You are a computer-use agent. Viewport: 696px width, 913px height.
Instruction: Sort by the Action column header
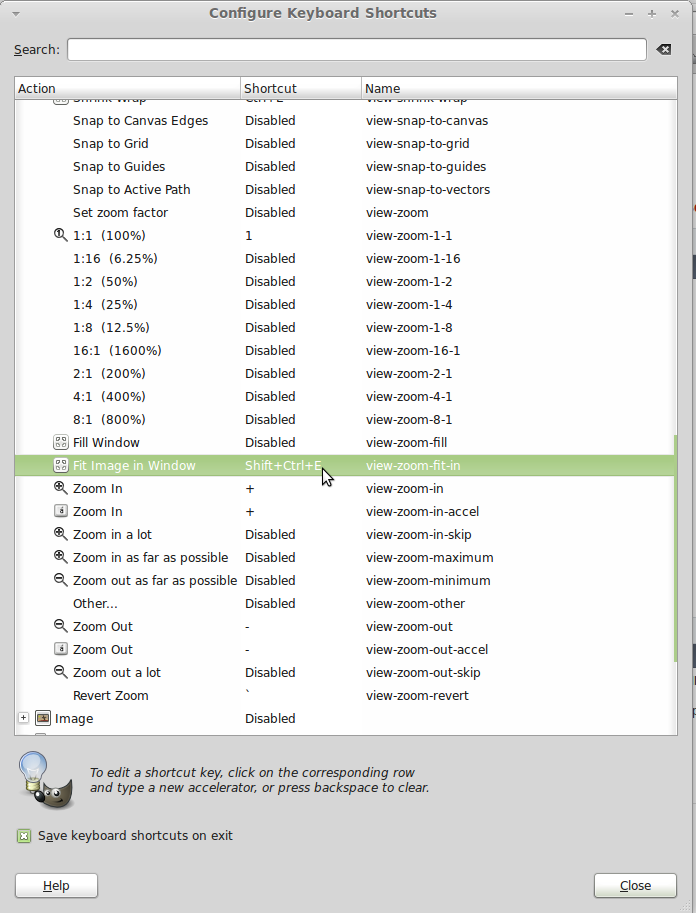click(x=128, y=89)
